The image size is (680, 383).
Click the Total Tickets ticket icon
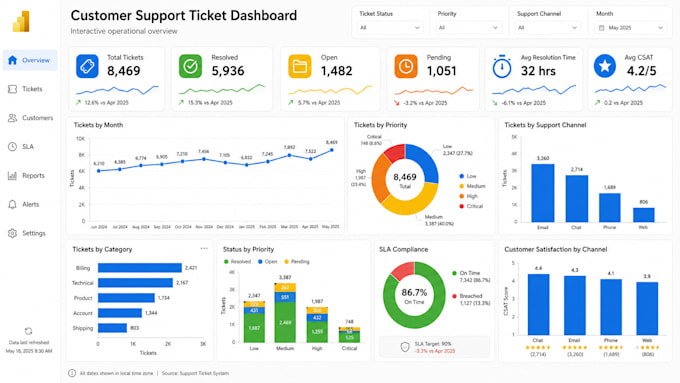[x=87, y=66]
